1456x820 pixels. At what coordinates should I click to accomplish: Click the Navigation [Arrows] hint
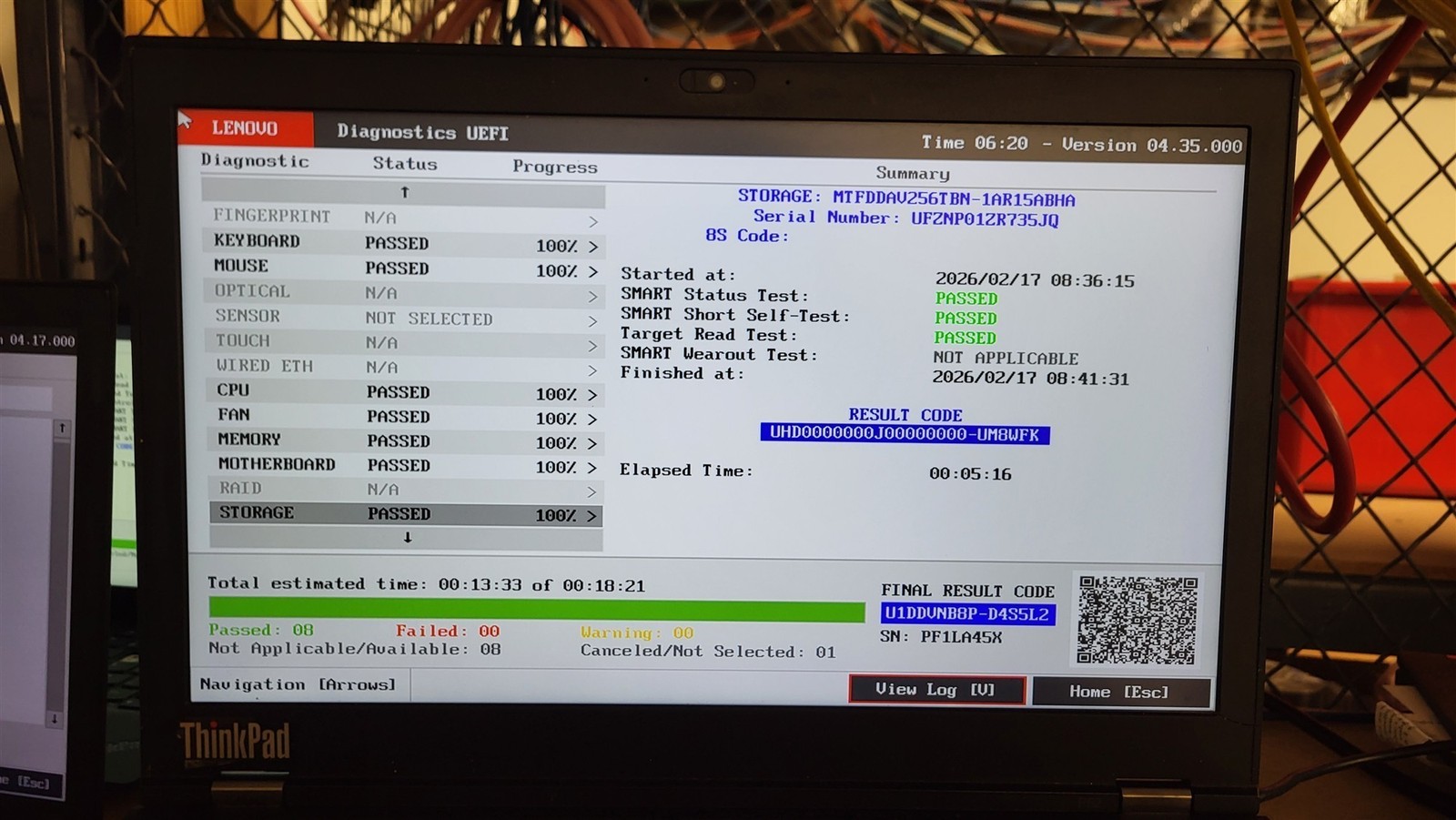coord(298,684)
